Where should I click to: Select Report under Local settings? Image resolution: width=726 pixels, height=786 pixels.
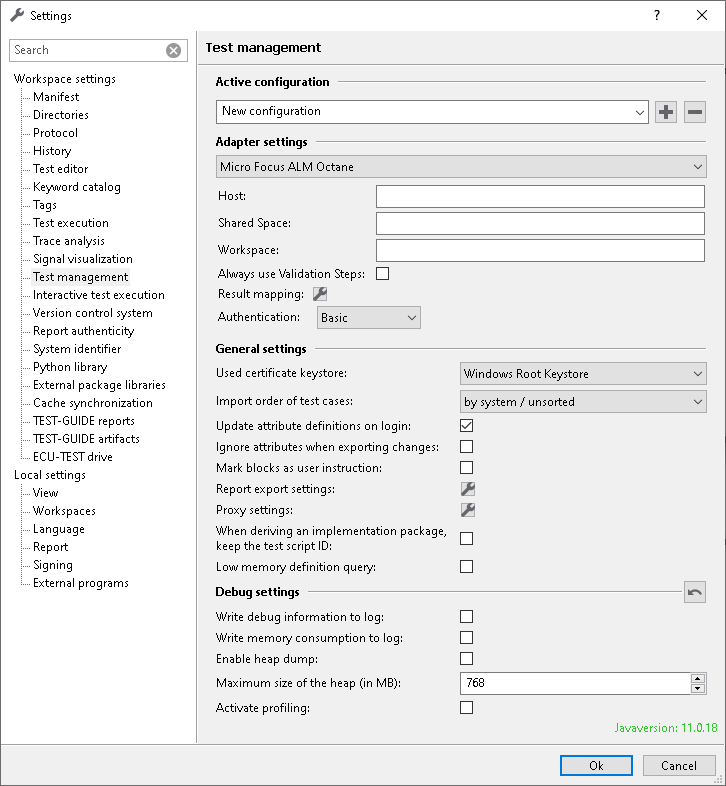51,547
